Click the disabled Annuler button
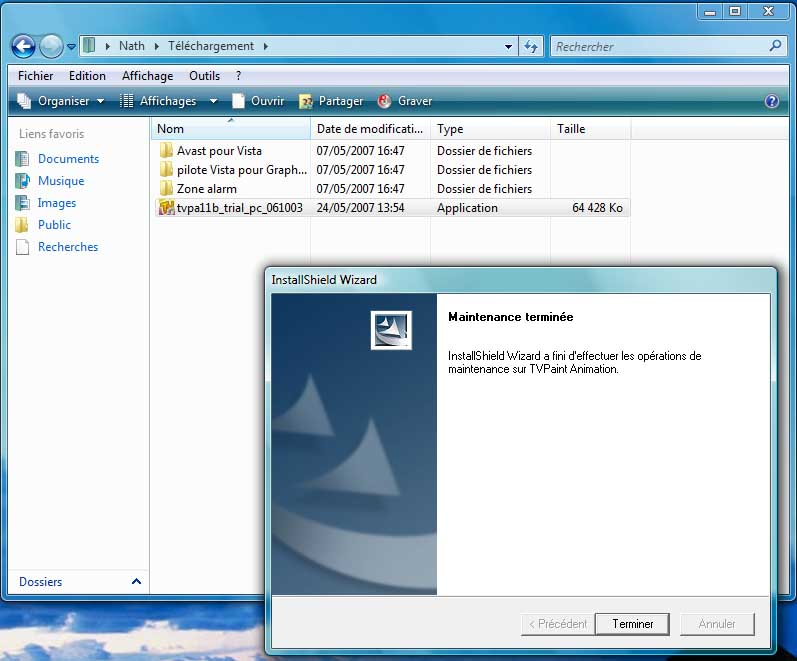The height and width of the screenshot is (661, 797). [x=717, y=624]
